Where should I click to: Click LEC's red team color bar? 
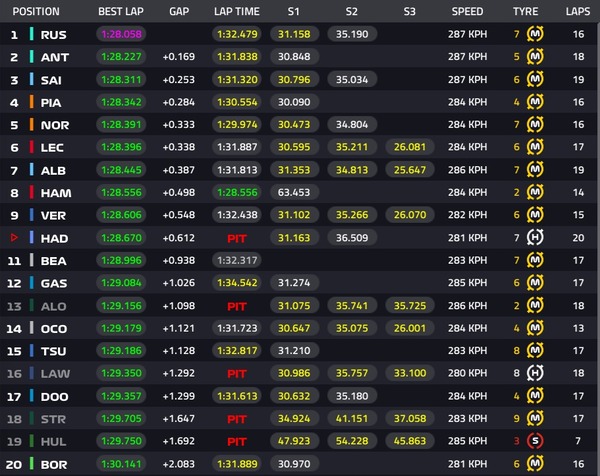coord(32,147)
